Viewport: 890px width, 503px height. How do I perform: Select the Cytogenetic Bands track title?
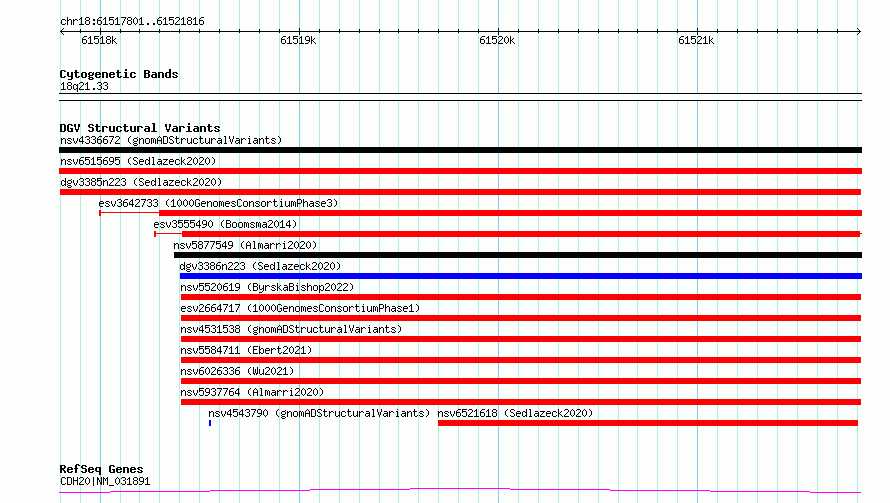coord(119,74)
